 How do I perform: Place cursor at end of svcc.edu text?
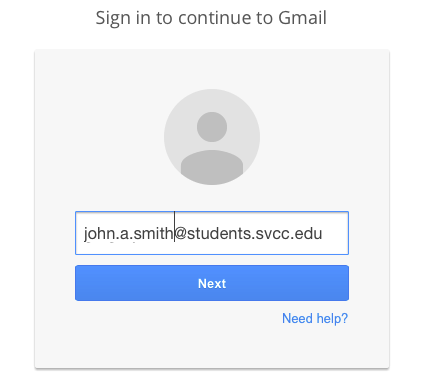tap(323, 233)
